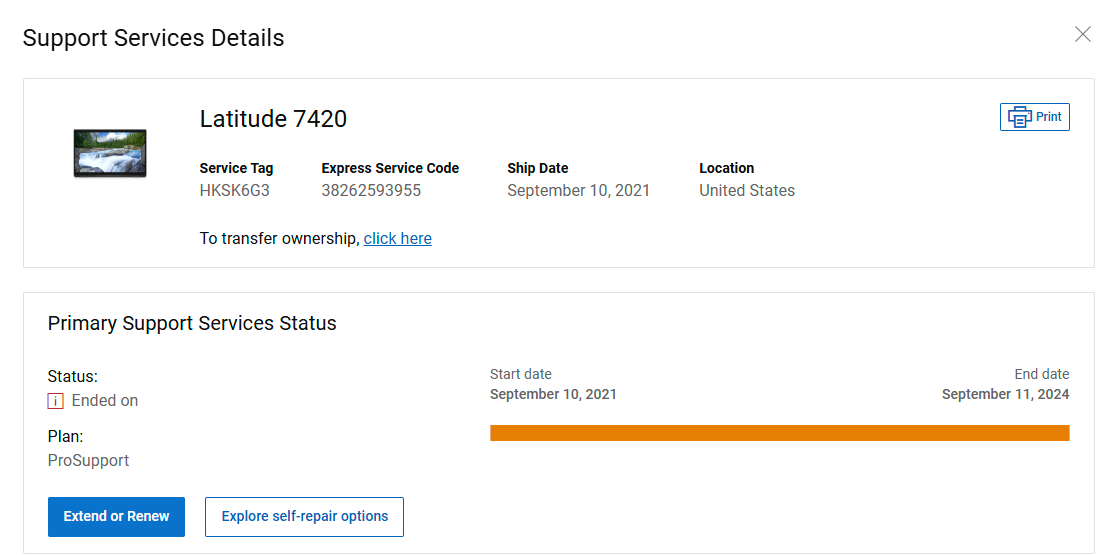
Task: Open the 'click here' transfer ownership link
Action: pyautogui.click(x=397, y=238)
